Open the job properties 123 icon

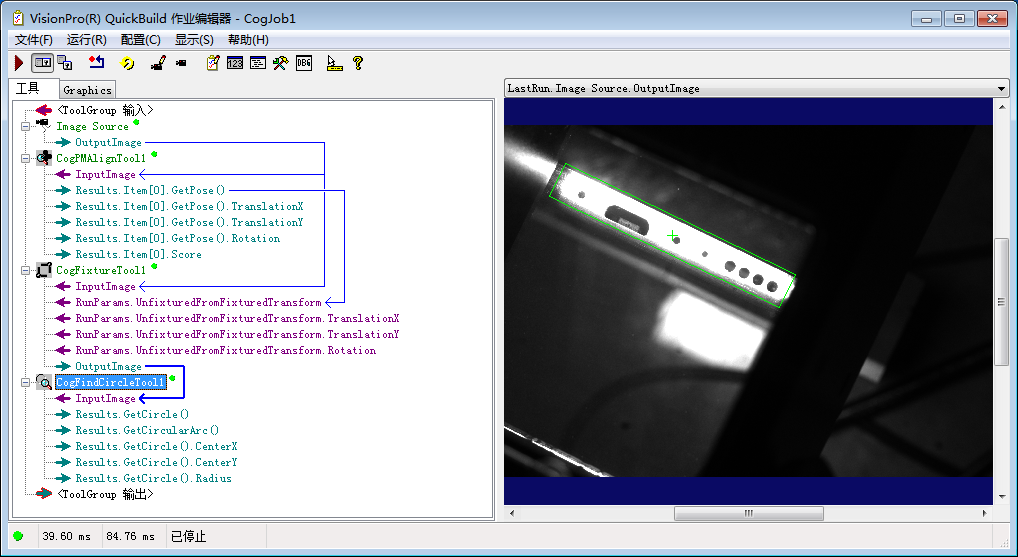235,63
